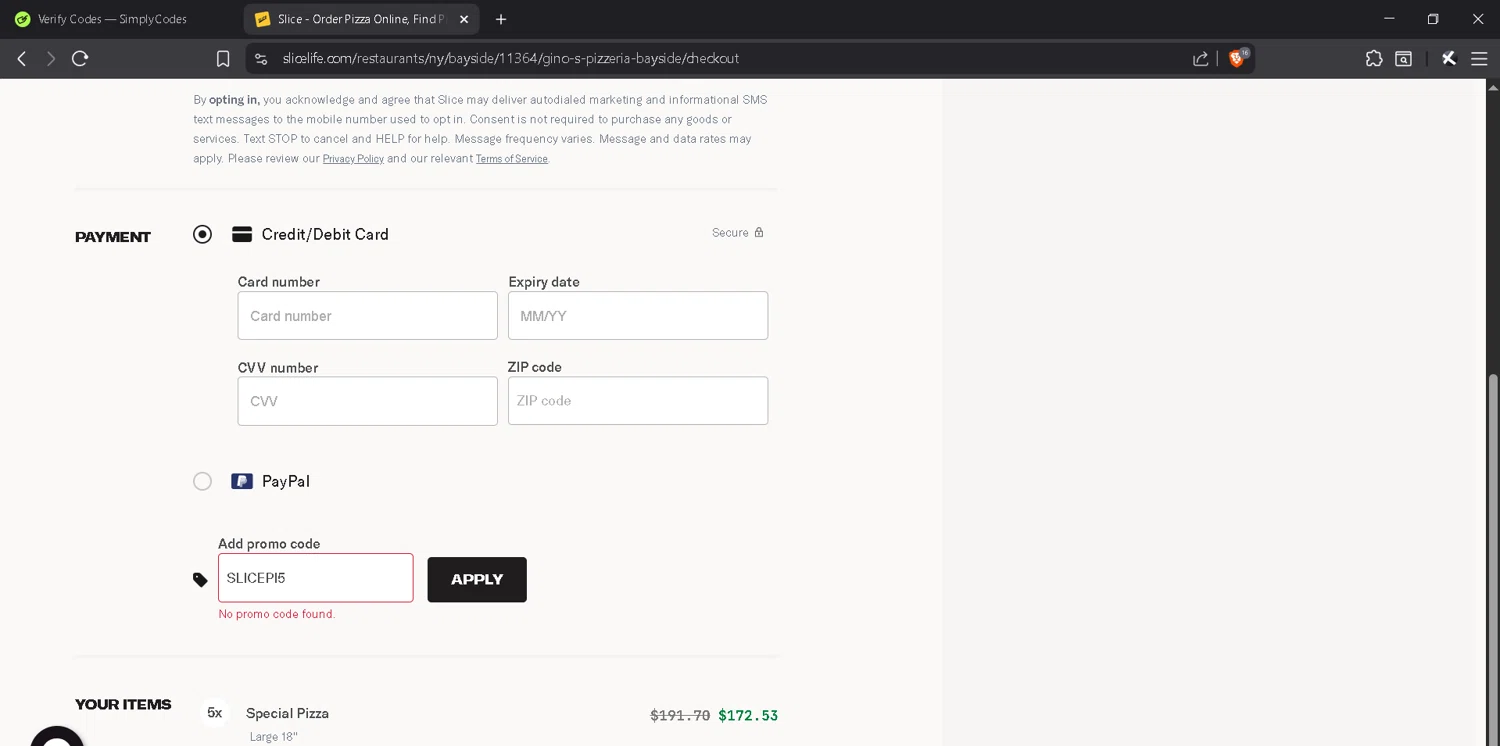The width and height of the screenshot is (1500, 746).
Task: Select Credit/Debit Card radio button
Action: click(x=202, y=234)
